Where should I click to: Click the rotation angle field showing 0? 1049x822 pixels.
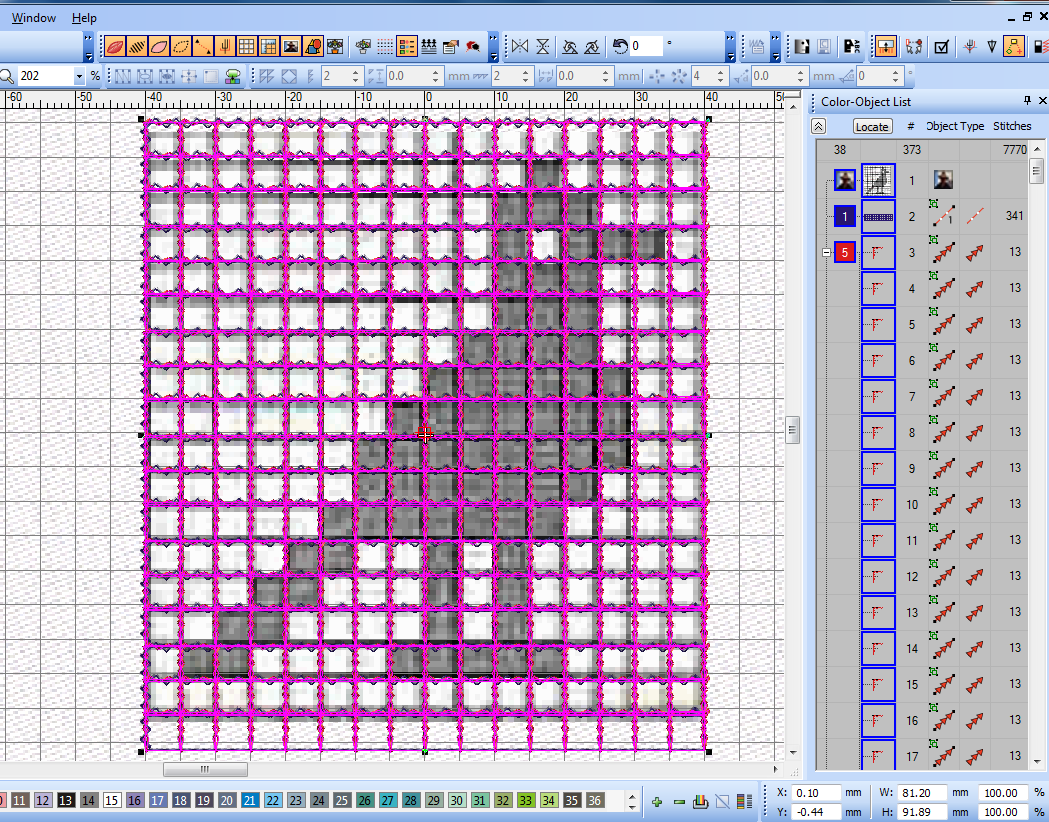tap(646, 46)
